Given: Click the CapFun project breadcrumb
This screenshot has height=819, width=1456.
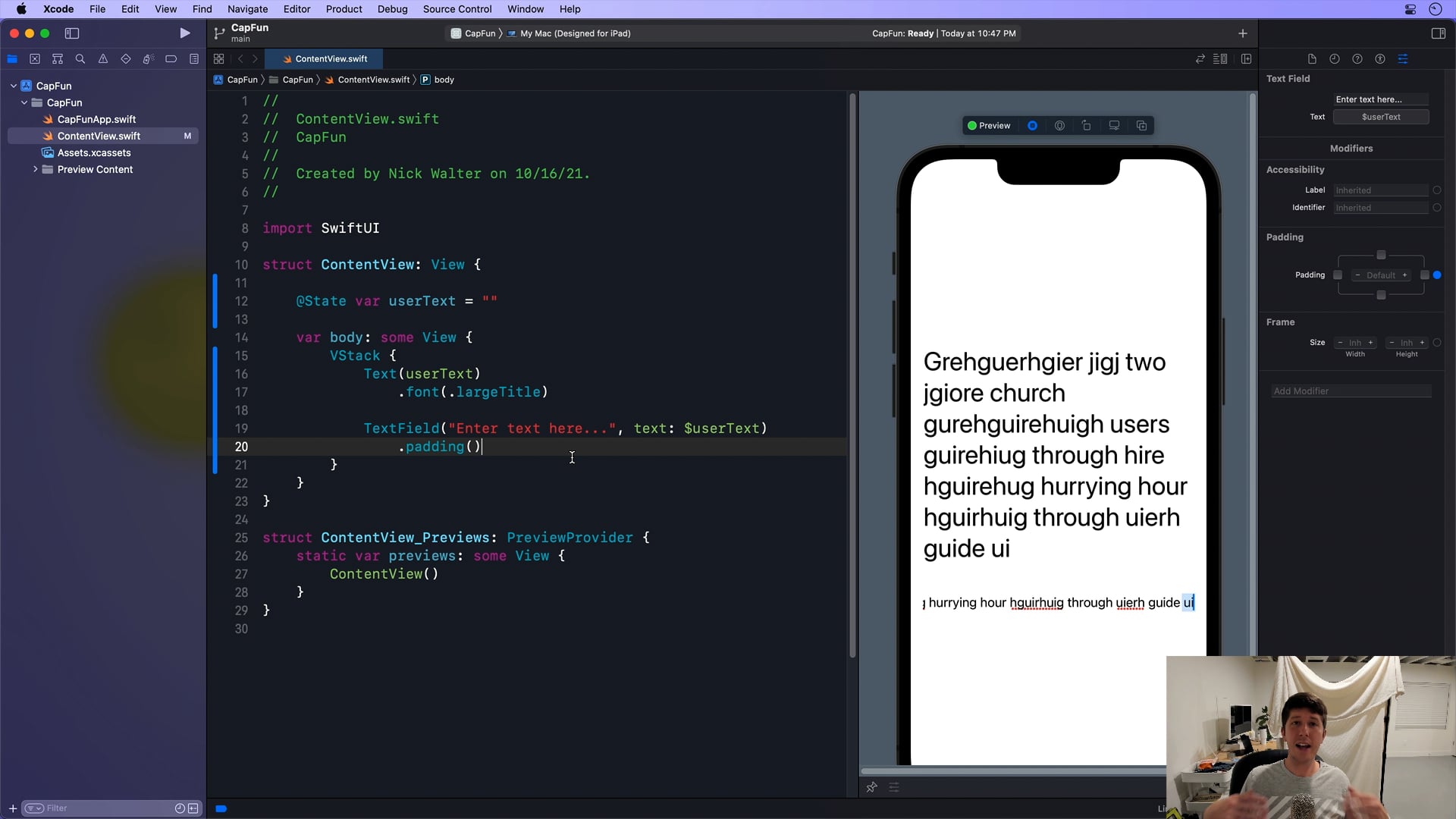Looking at the screenshot, I should point(236,80).
